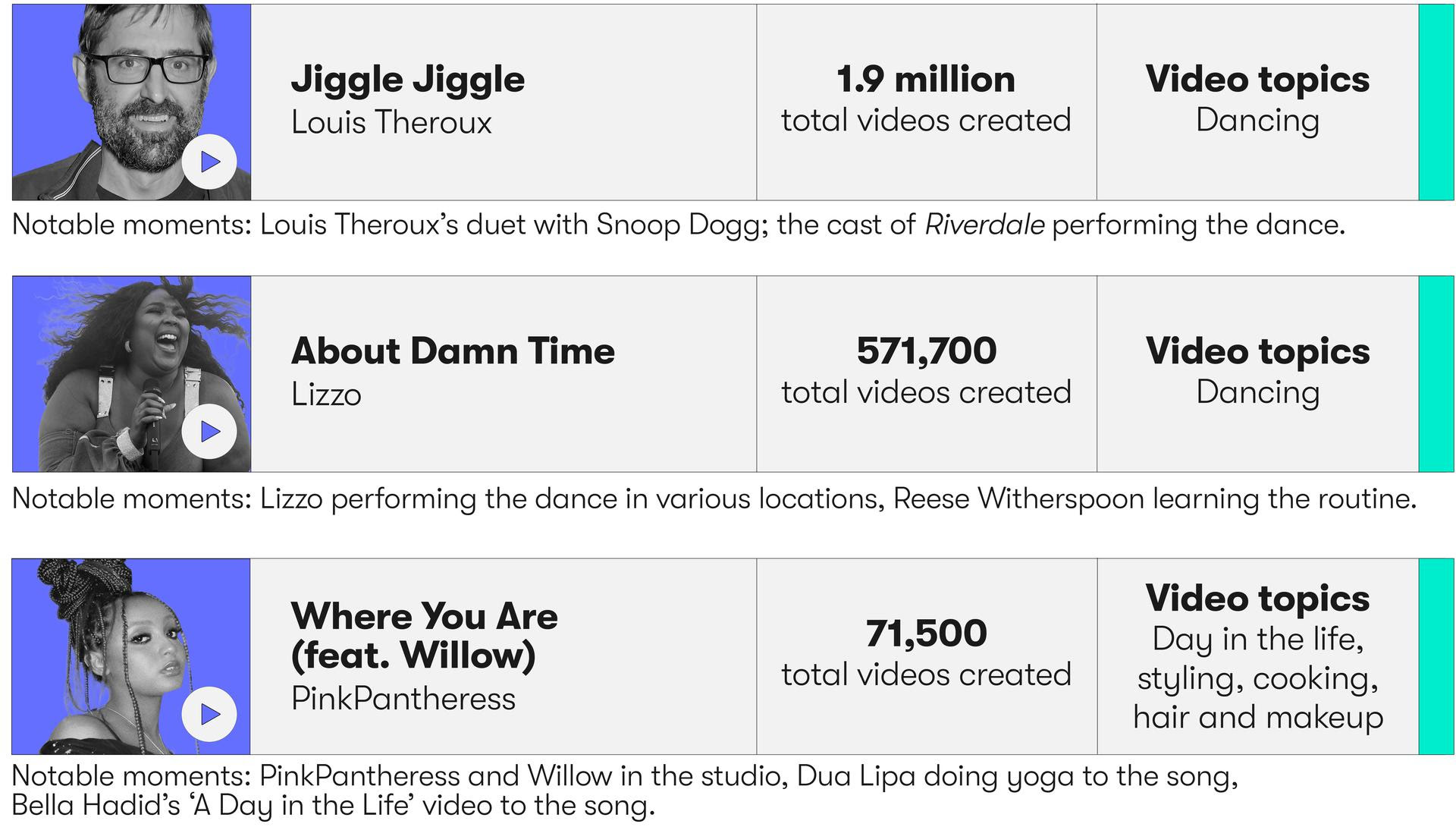Click the Louis Theroux artist name
1456x827 pixels.
(391, 123)
